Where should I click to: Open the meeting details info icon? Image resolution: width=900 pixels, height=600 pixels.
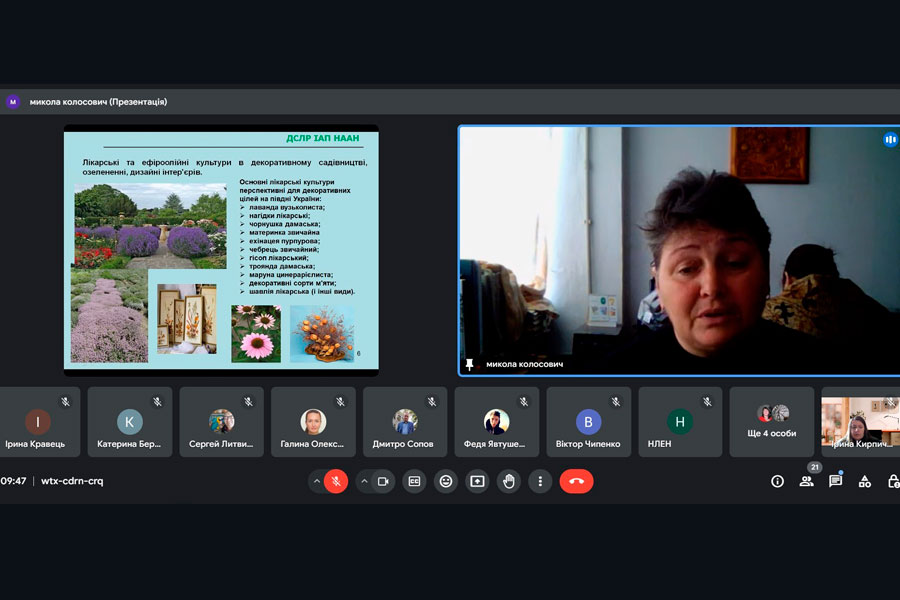click(x=777, y=481)
